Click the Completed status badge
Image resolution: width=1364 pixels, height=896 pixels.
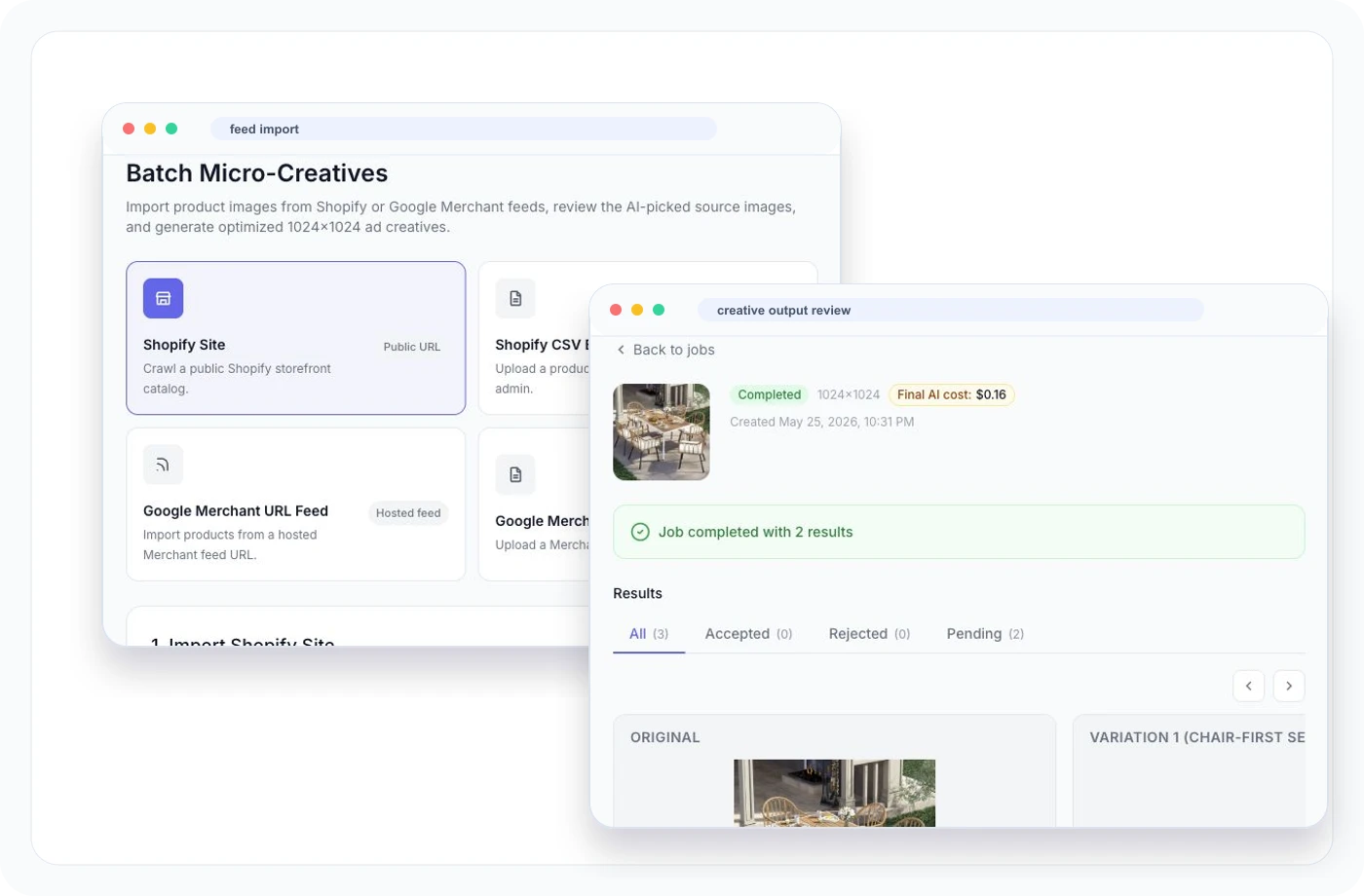point(769,394)
